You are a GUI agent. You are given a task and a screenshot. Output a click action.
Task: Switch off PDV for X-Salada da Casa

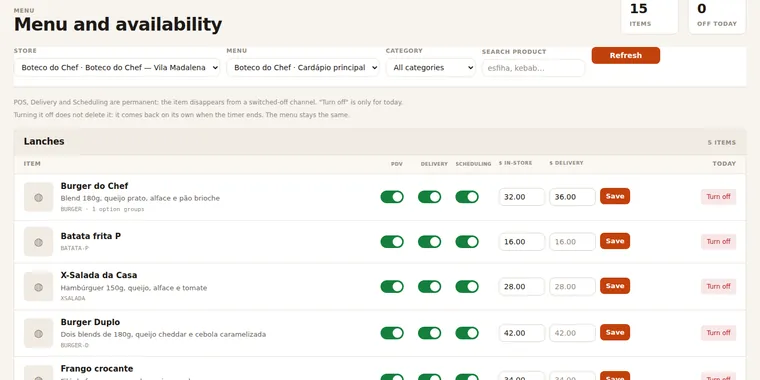click(x=392, y=286)
